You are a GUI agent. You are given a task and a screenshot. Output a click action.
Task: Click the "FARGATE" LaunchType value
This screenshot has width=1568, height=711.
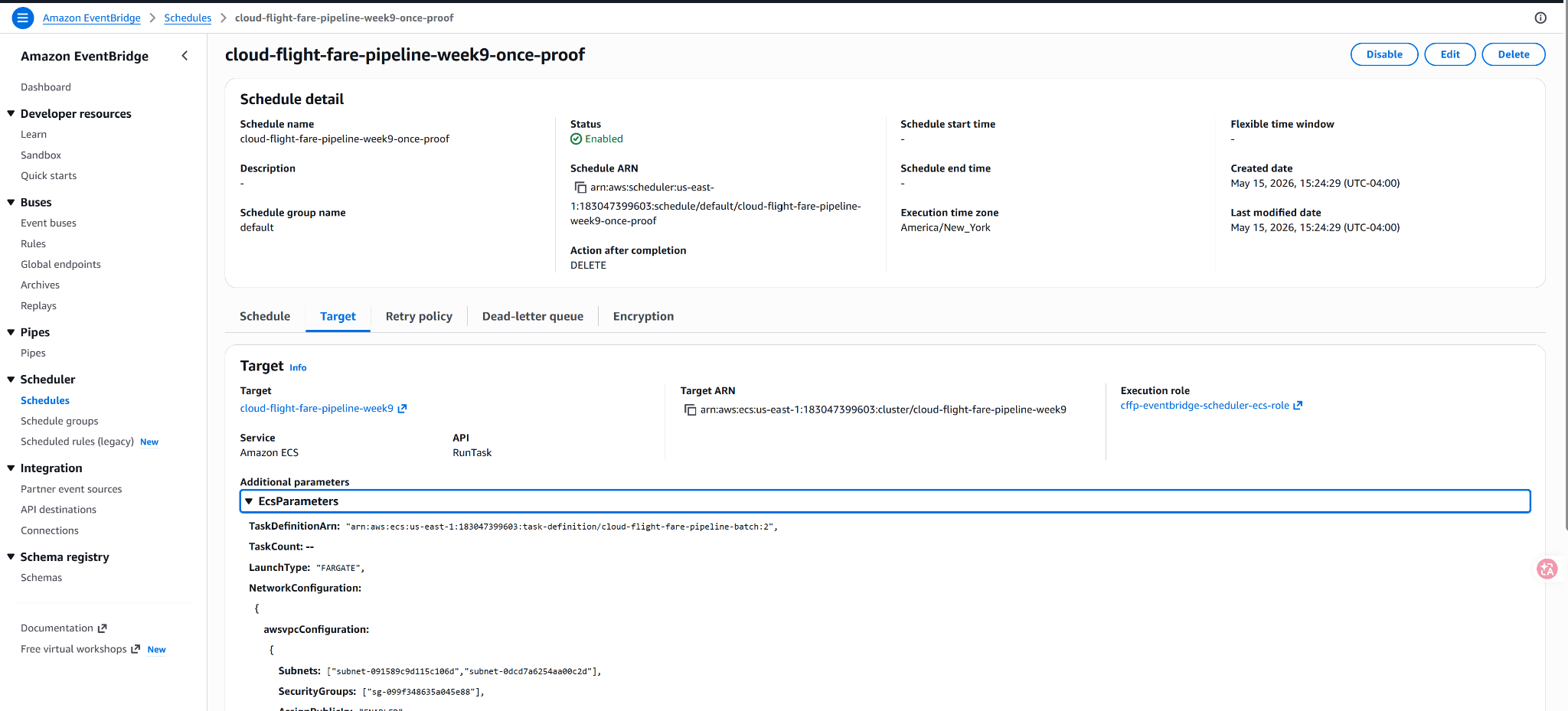340,568
